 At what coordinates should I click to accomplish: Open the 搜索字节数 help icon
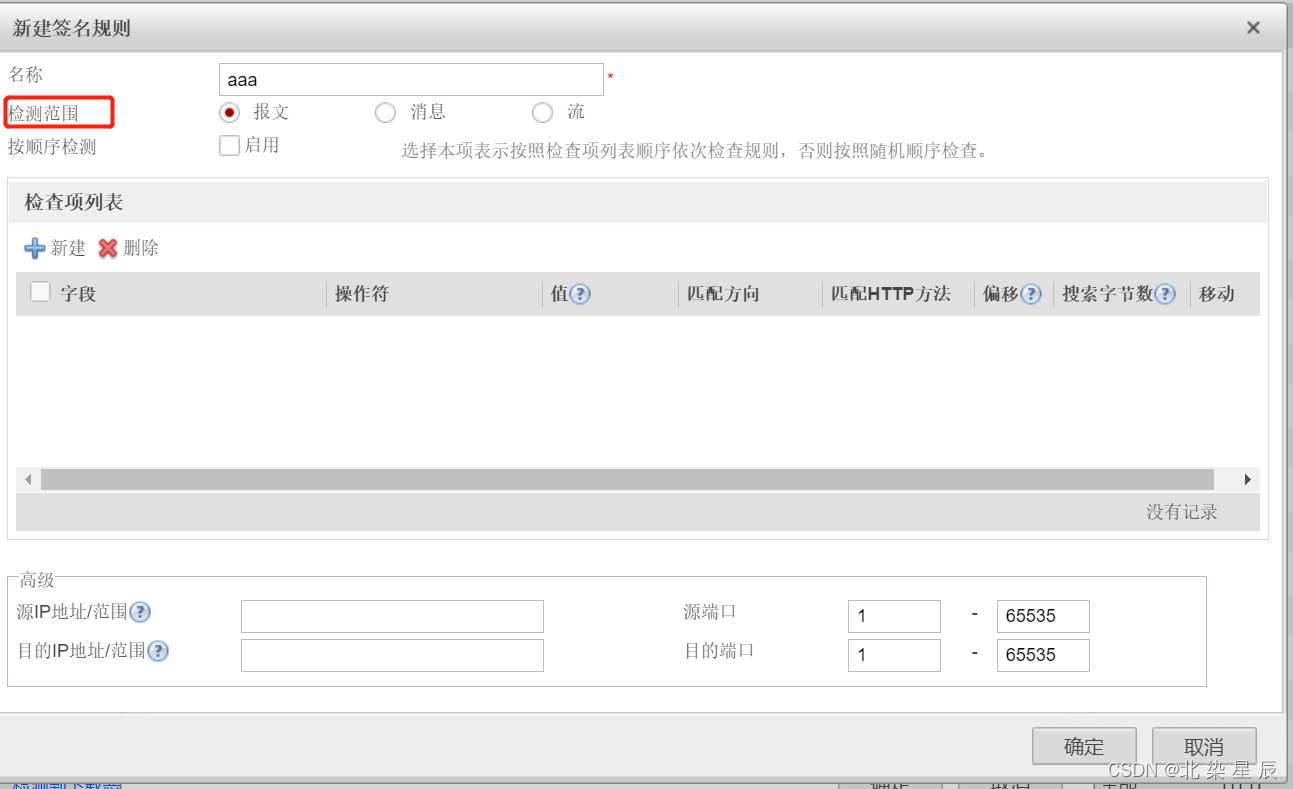[1165, 293]
